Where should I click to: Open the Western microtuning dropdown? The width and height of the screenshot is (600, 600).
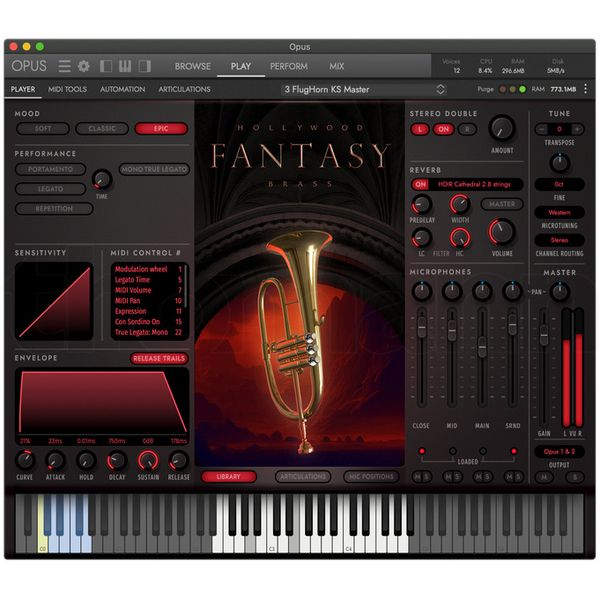[559, 212]
